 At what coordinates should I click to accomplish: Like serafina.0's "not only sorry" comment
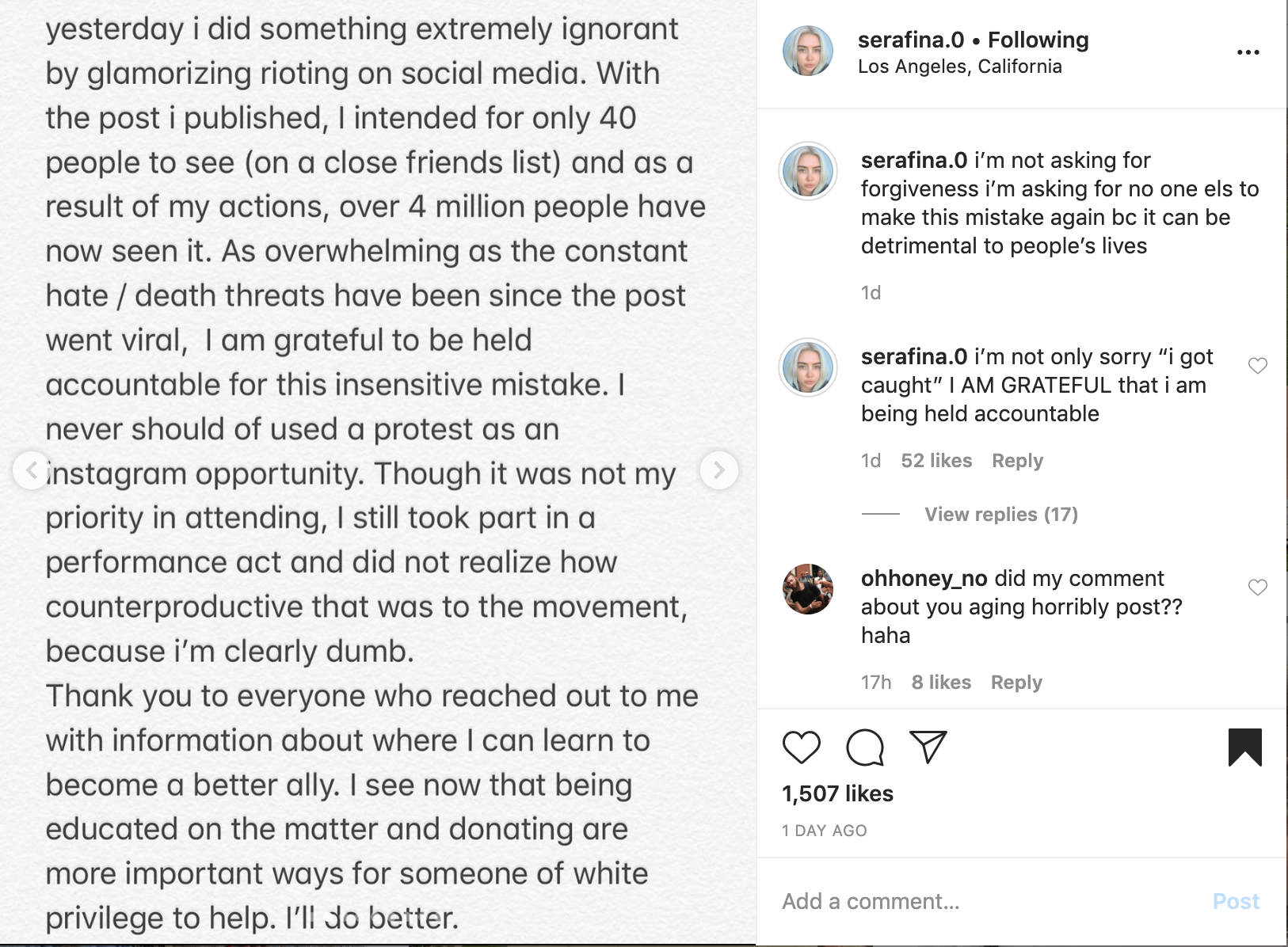click(x=1257, y=366)
